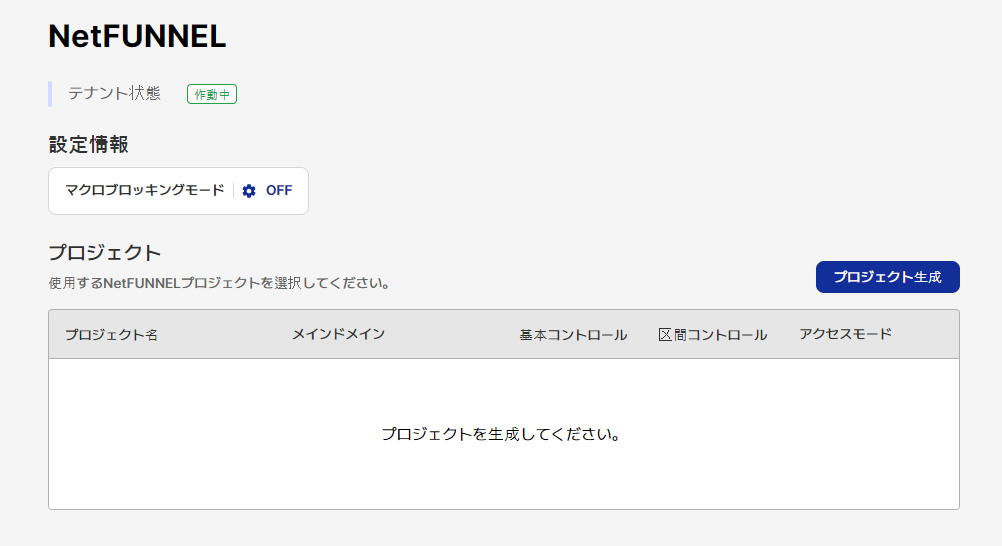Click the プロジェクト section heading
The width and height of the screenshot is (1002, 546).
point(104,253)
